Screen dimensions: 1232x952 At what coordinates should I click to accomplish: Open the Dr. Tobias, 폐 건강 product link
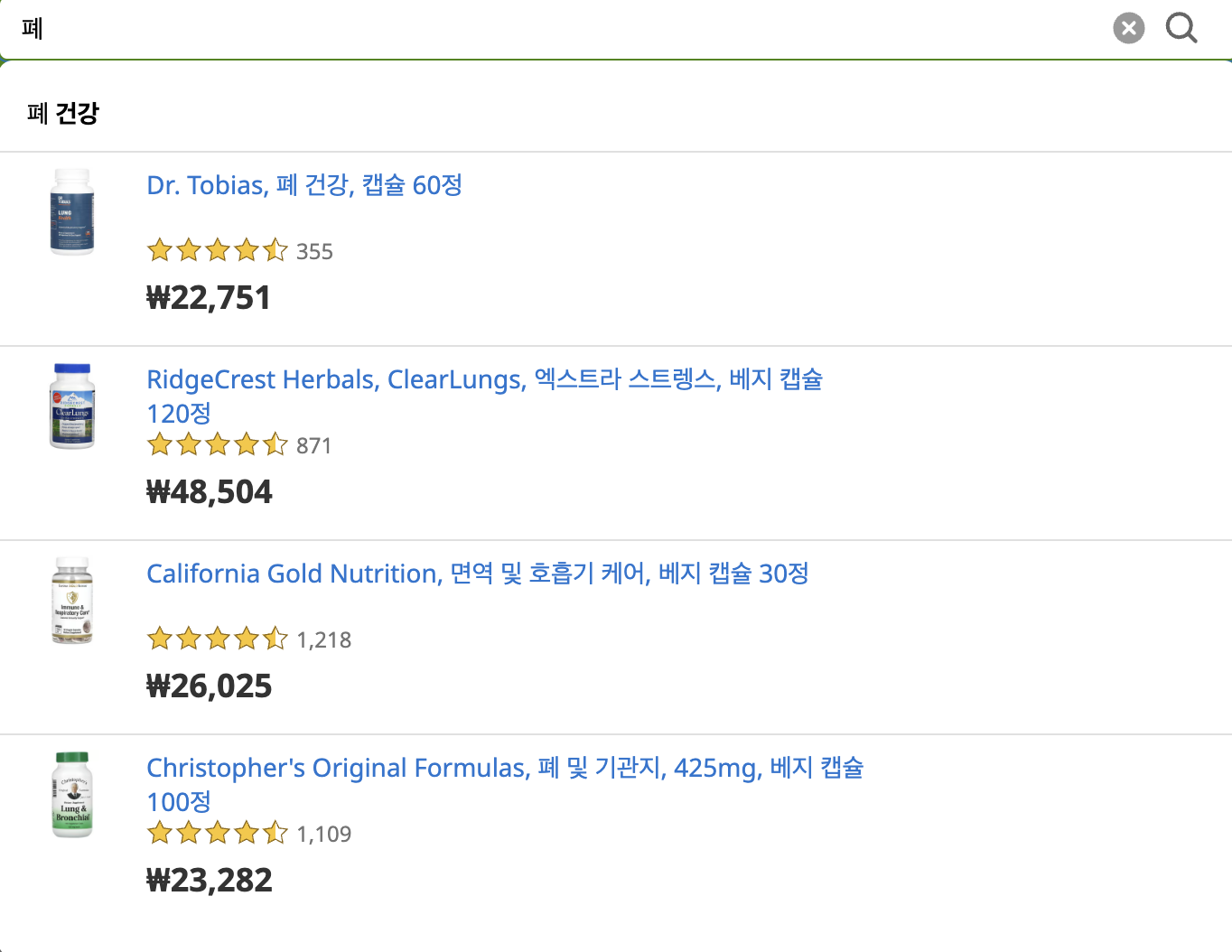click(x=304, y=185)
